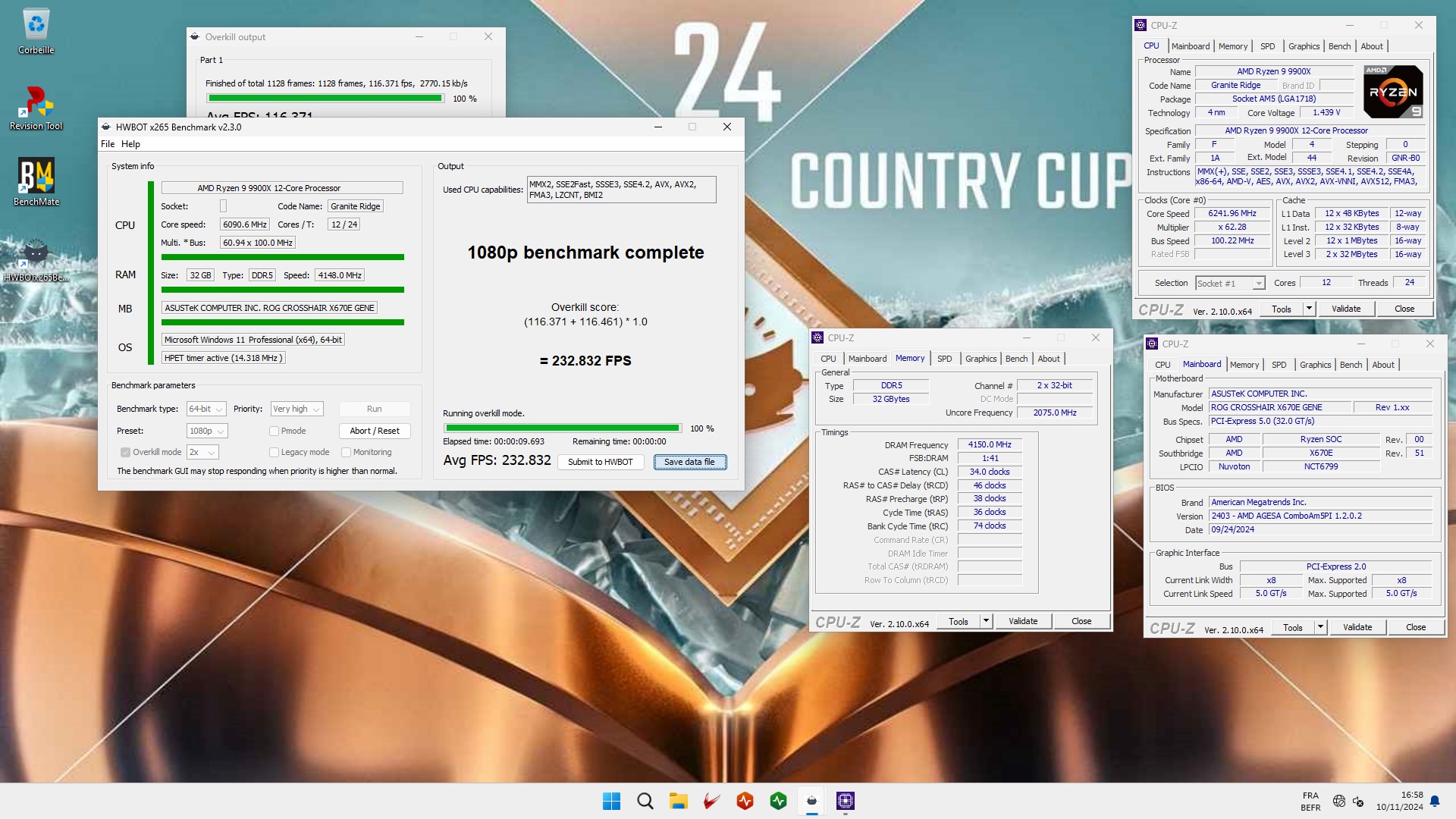Click the network globe tray icon
Viewport: 1456px width, 819px height.
(x=1339, y=801)
